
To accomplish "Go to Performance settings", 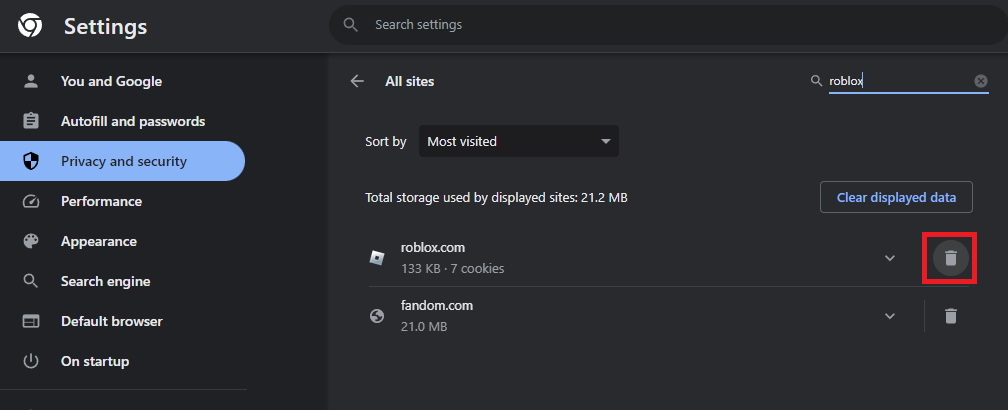I will [x=101, y=201].
